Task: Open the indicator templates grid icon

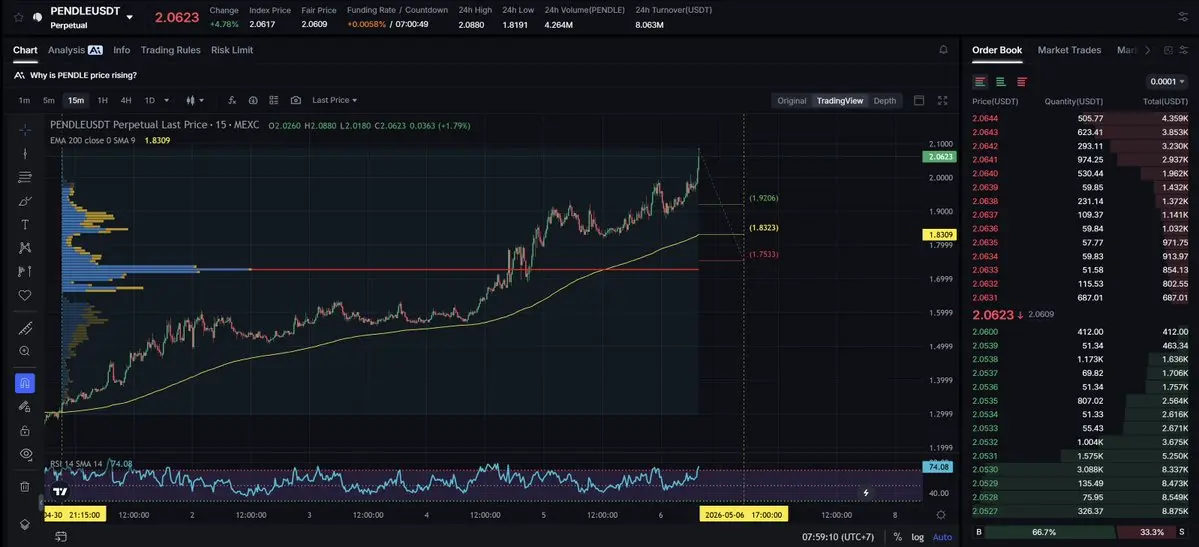Action: pyautogui.click(x=274, y=100)
